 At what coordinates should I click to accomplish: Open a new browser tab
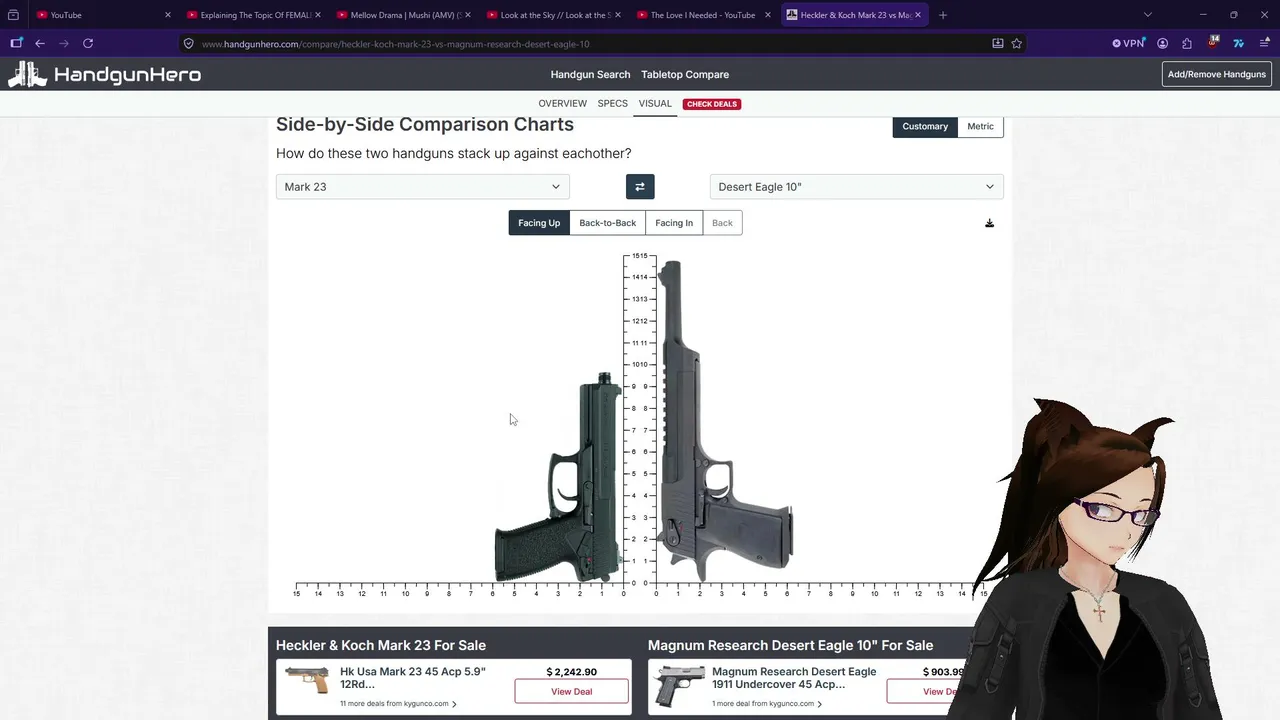943,15
